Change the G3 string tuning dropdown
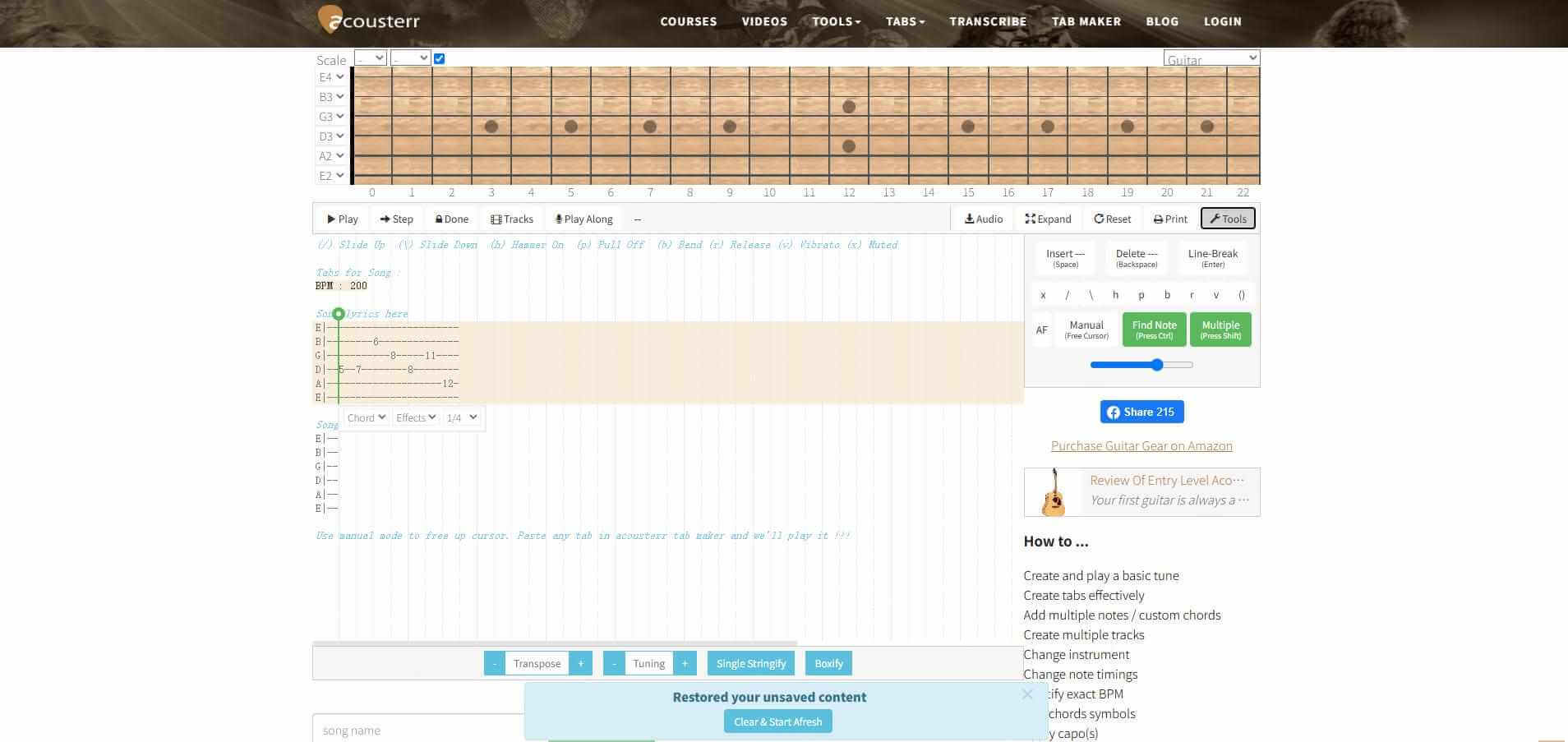 pyautogui.click(x=331, y=117)
